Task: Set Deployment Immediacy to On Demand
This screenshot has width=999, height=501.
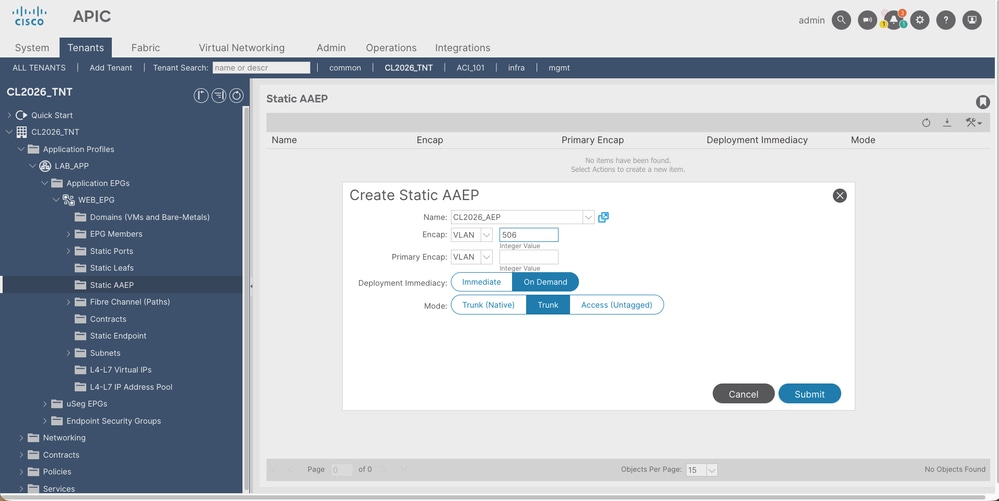Action: tap(545, 282)
